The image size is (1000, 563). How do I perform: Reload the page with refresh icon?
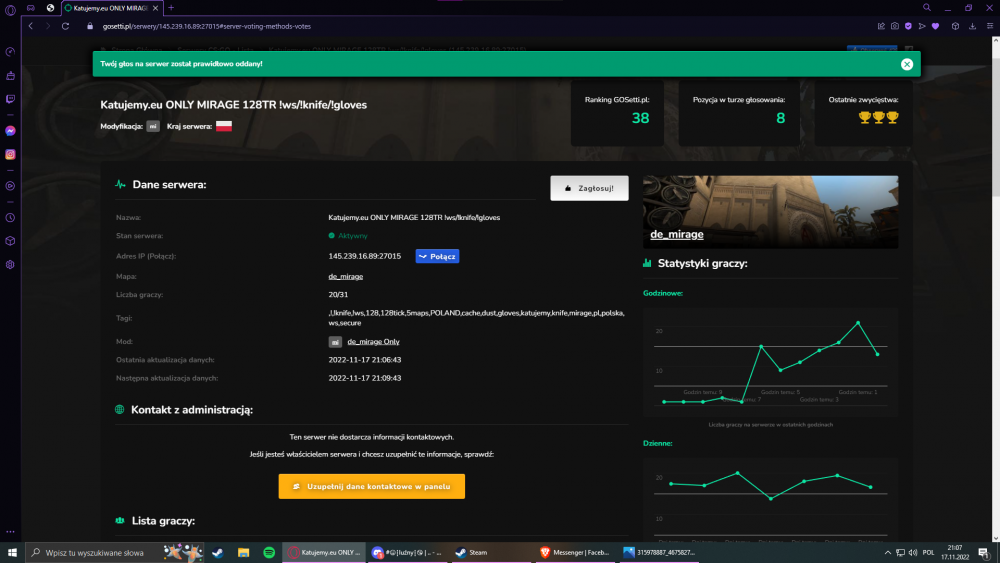tap(65, 26)
